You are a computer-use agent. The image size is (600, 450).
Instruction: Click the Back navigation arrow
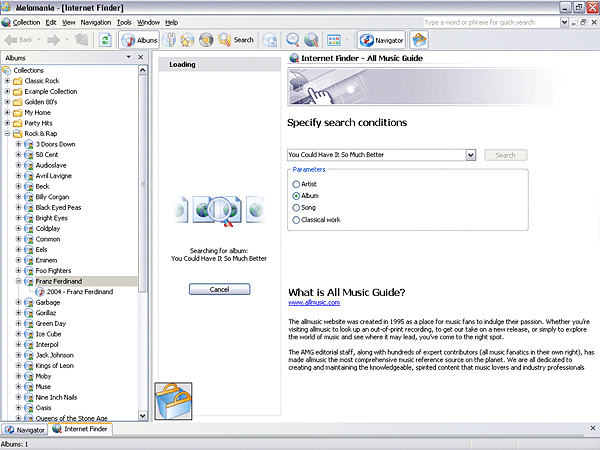tap(20, 40)
